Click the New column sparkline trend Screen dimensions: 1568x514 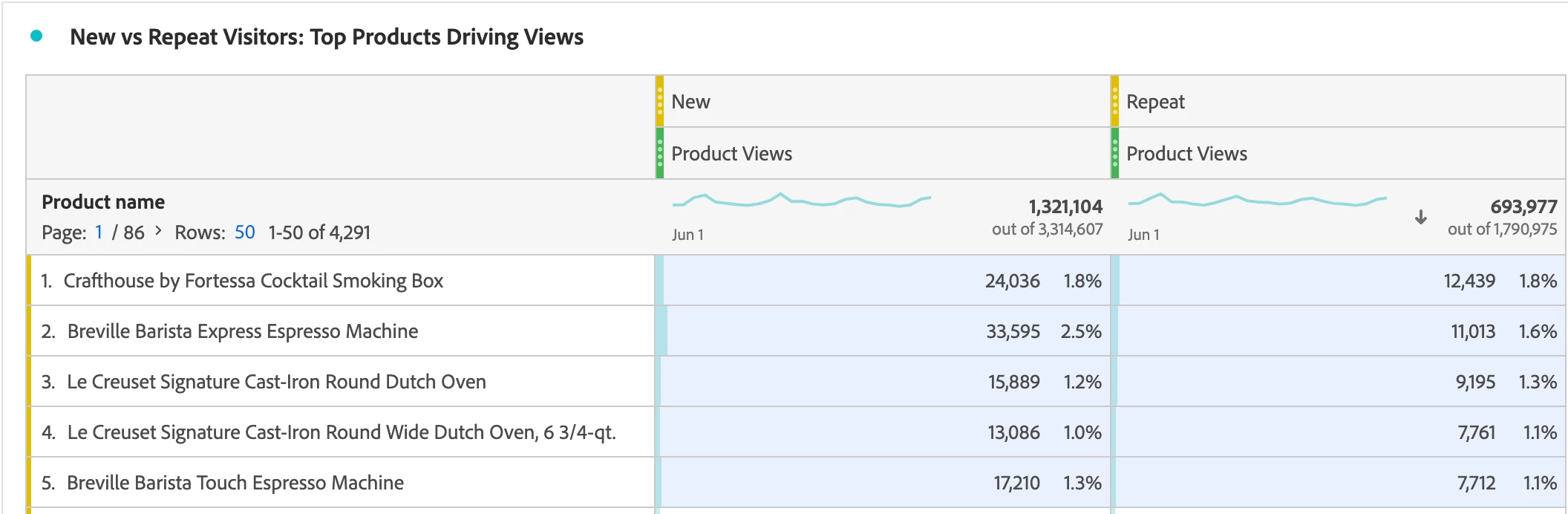point(802,200)
